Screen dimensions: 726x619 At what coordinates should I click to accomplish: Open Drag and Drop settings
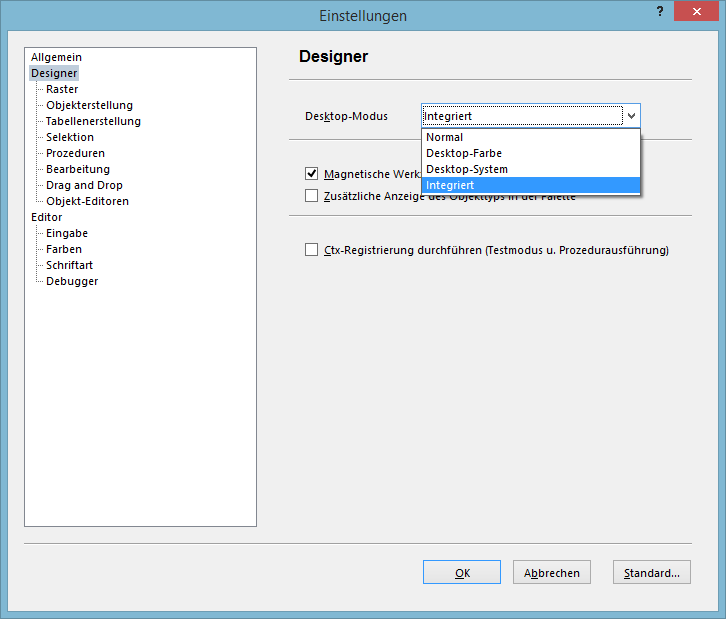84,185
